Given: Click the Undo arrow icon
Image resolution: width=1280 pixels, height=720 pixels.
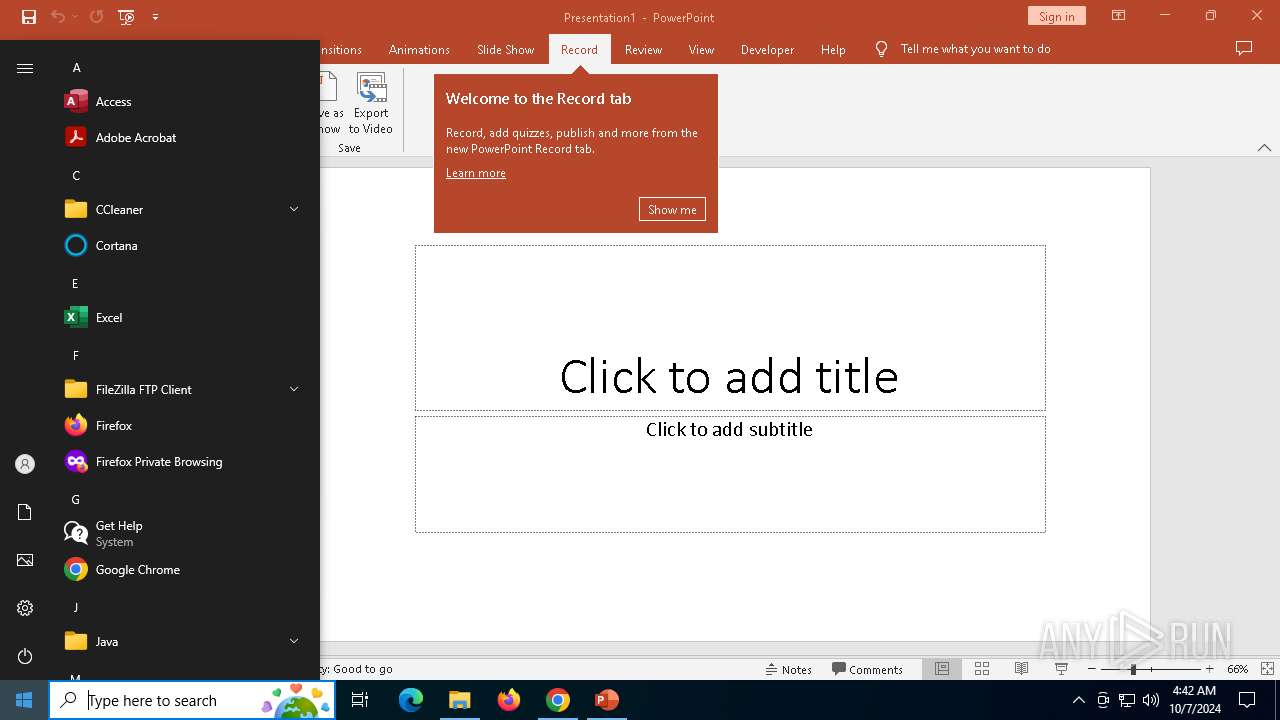Looking at the screenshot, I should pyautogui.click(x=58, y=17).
